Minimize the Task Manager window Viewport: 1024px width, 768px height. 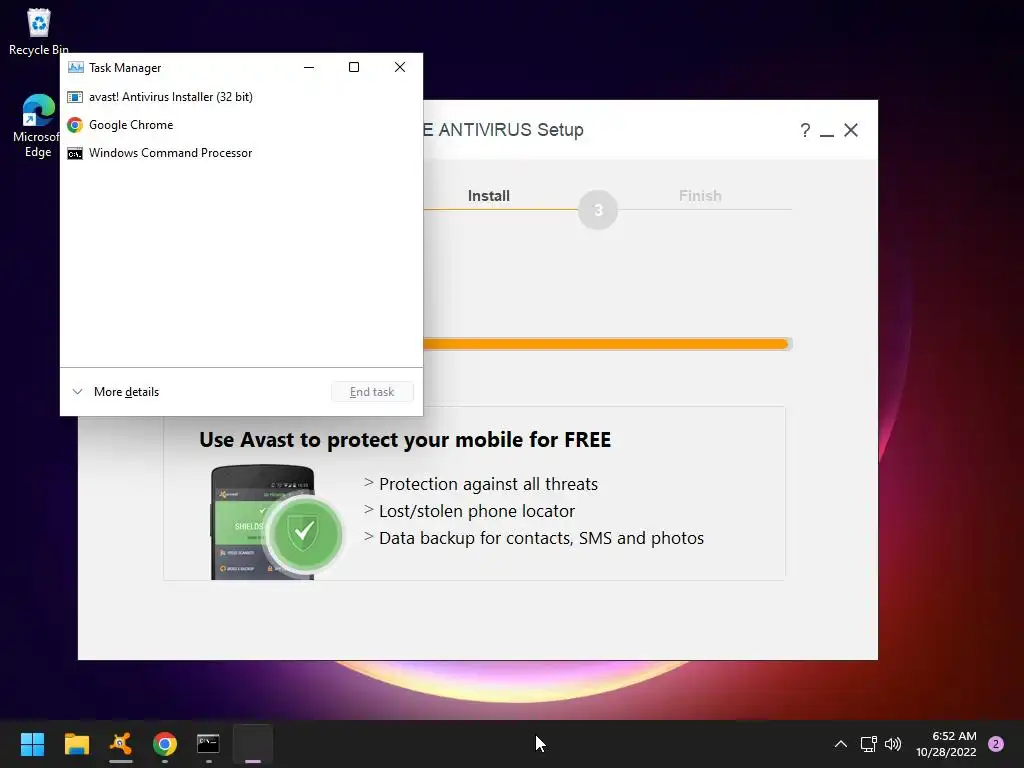point(309,67)
